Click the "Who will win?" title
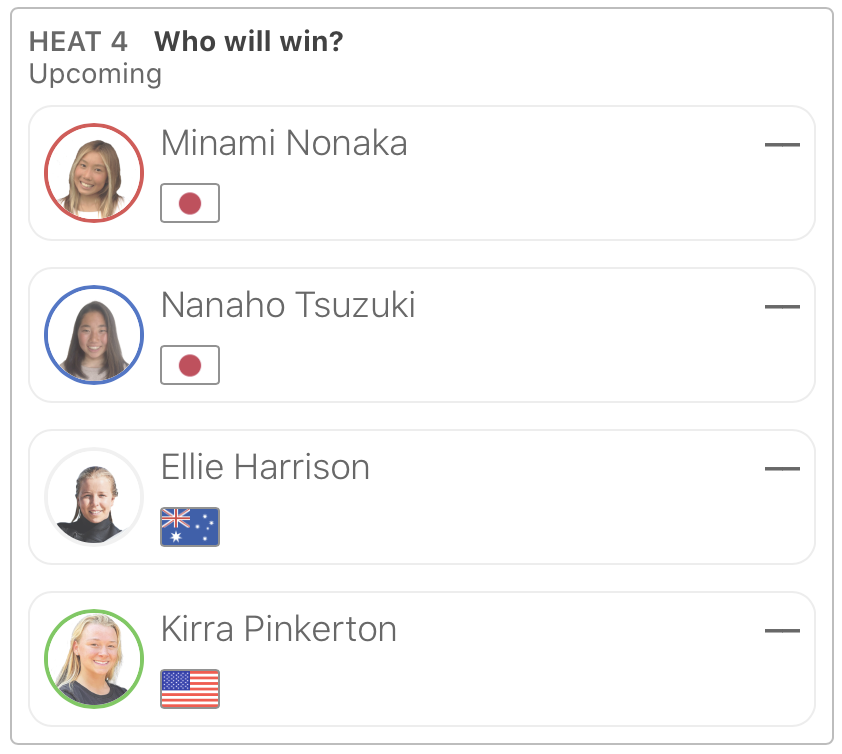 click(249, 42)
